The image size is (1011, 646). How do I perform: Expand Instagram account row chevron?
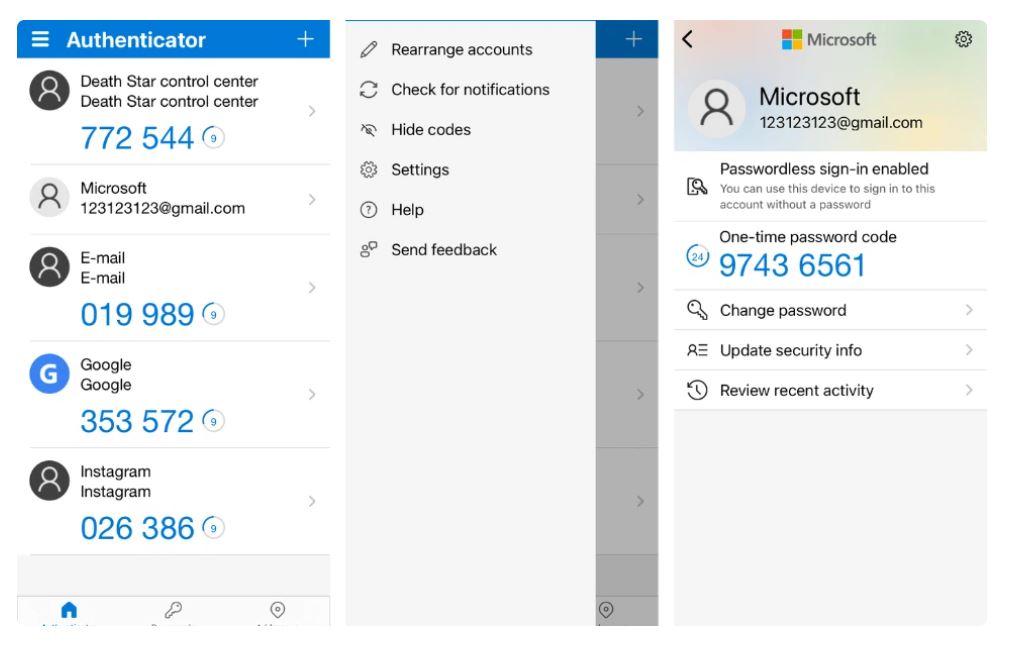312,502
